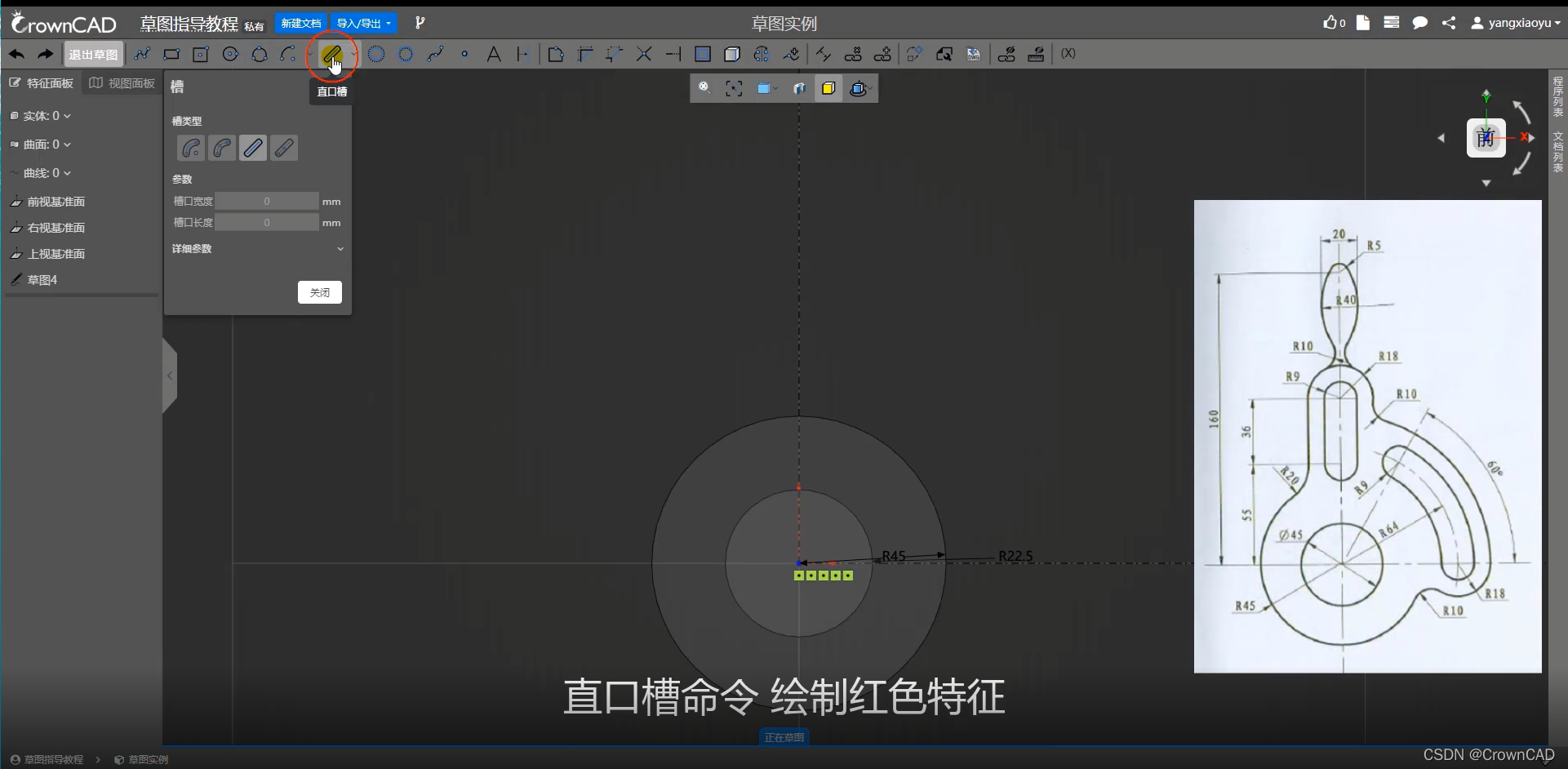Image resolution: width=1568 pixels, height=769 pixels.
Task: Select the center rectangle tool
Action: [x=201, y=55]
